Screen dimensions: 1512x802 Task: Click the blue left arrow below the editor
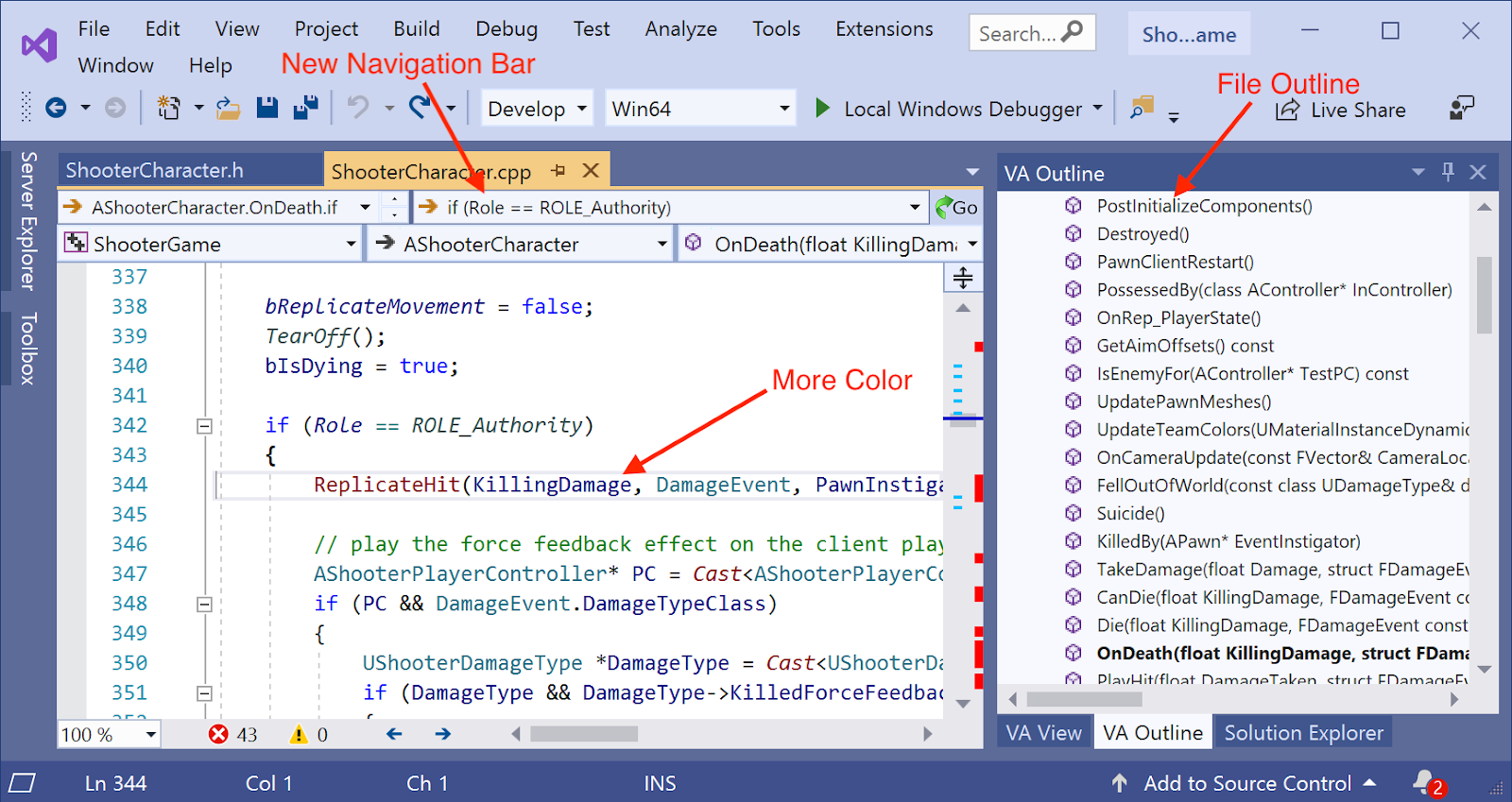(x=394, y=734)
